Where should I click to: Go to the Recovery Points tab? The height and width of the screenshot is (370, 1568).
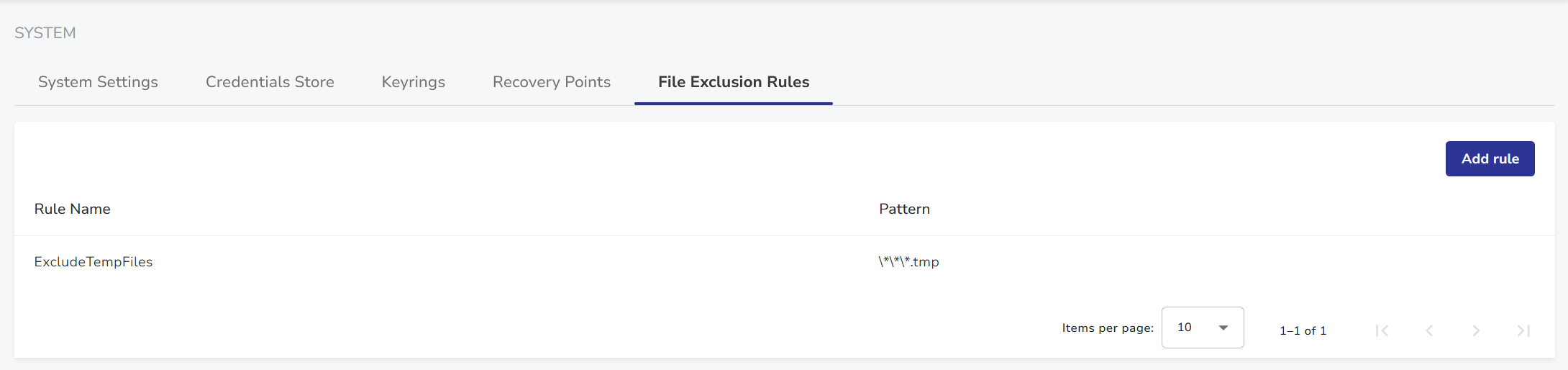[x=551, y=82]
